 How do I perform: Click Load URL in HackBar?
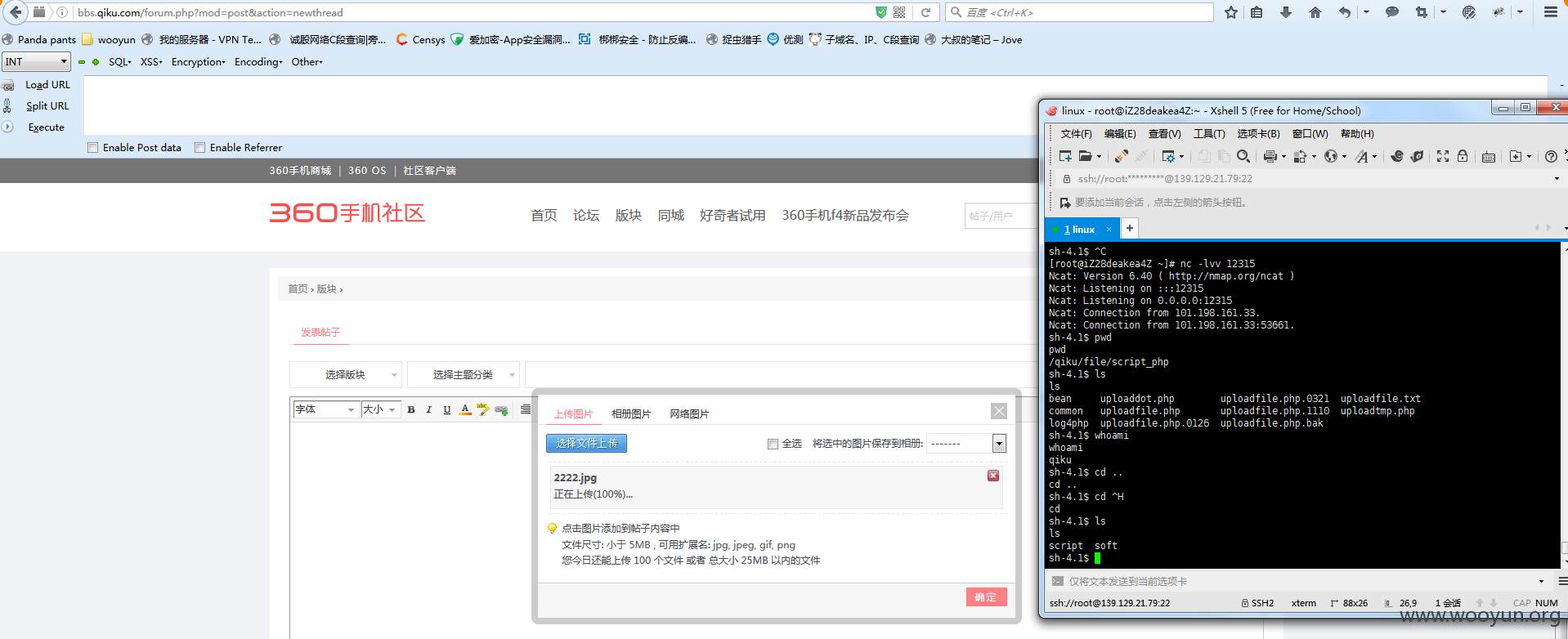(x=47, y=85)
